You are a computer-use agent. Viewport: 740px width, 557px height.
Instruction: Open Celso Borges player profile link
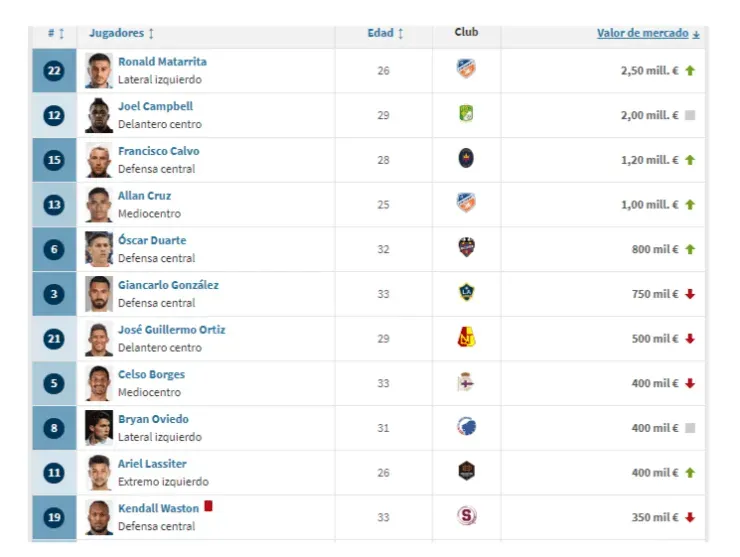[151, 375]
